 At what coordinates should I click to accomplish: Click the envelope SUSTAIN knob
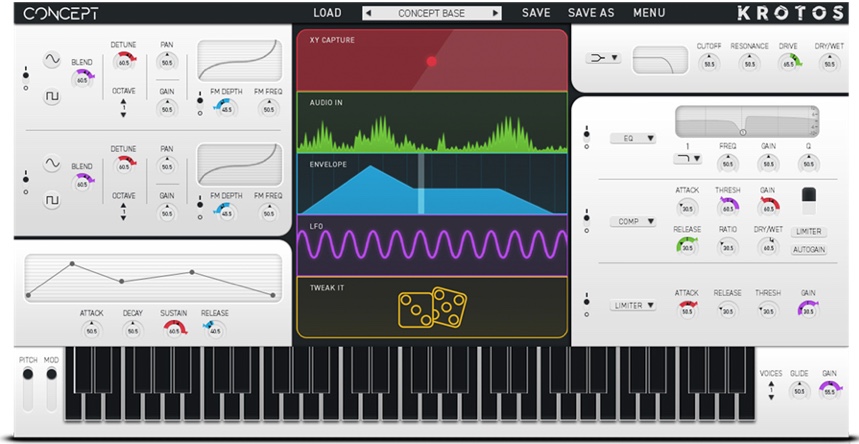click(174, 331)
